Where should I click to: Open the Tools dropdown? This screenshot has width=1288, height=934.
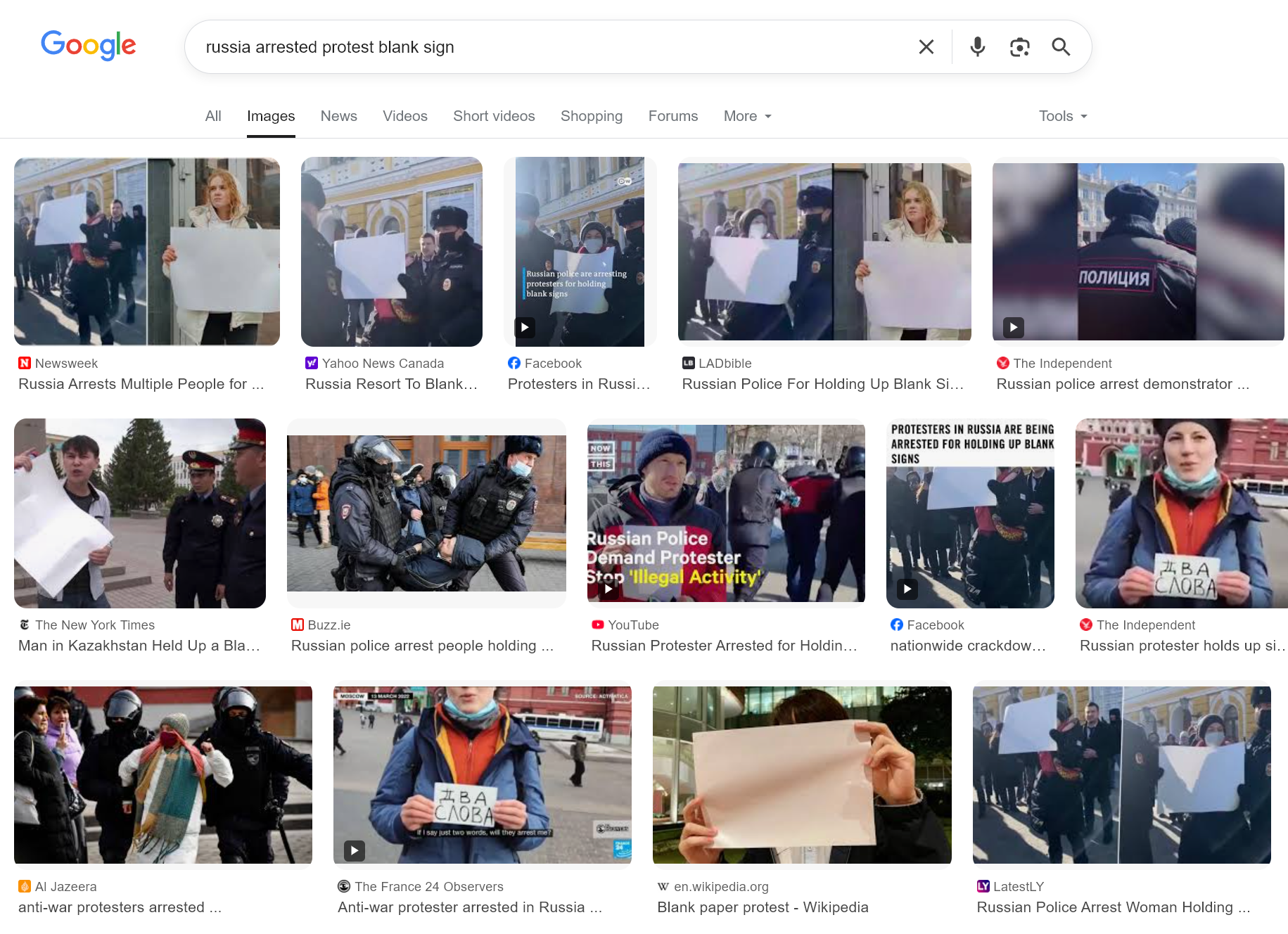tap(1063, 116)
